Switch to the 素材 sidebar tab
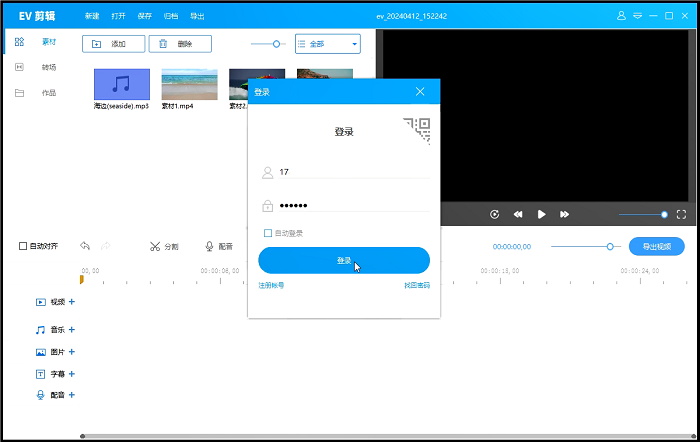The image size is (700, 442). click(36, 42)
